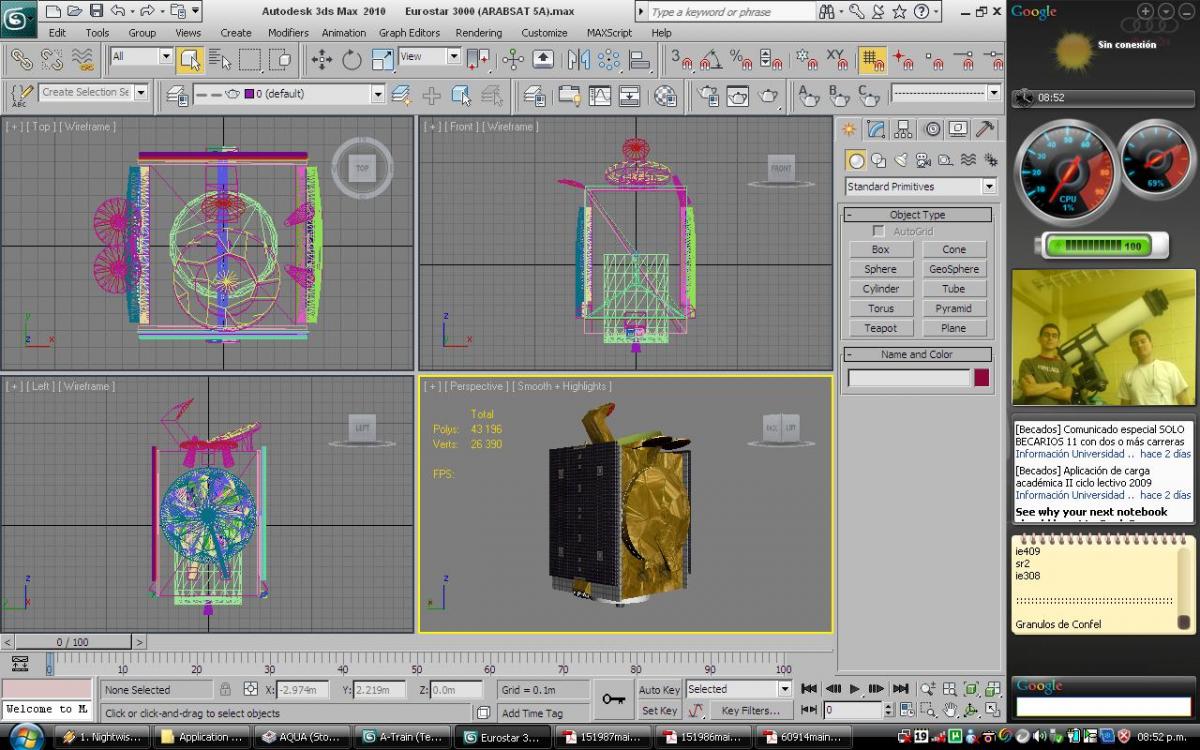Screen dimensions: 1200x750
Task: Toggle Auto Key animation mode
Action: (660, 690)
